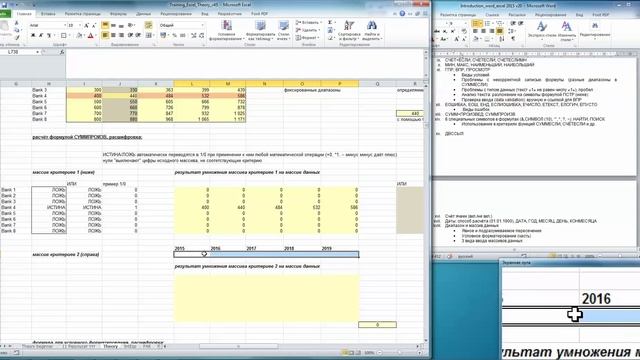The height and width of the screenshot is (360, 640).
Task: Click Format Painter brush in Excel
Action: [17, 37]
